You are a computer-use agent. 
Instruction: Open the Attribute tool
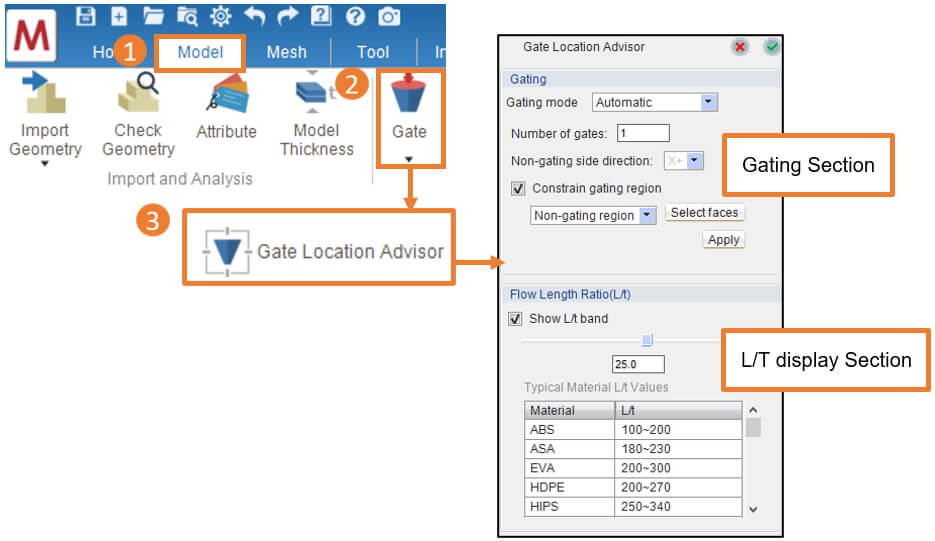point(226,111)
